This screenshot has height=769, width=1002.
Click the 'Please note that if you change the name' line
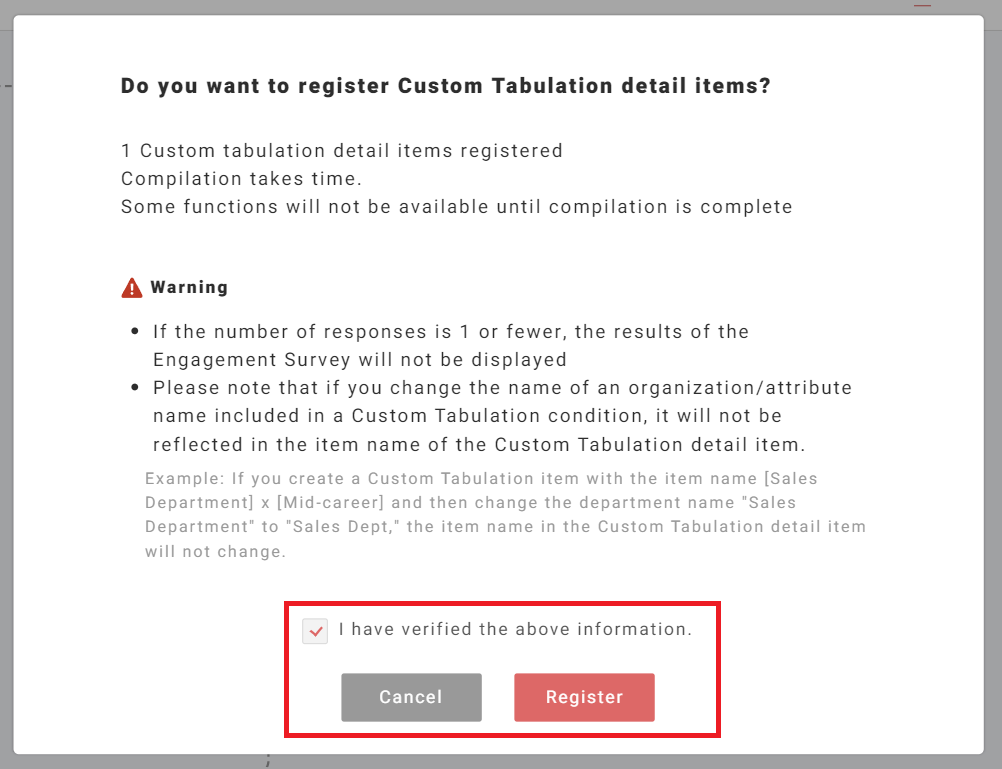[x=502, y=387]
